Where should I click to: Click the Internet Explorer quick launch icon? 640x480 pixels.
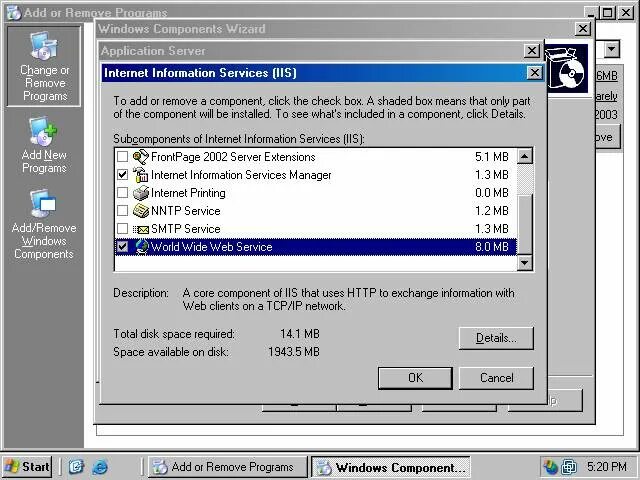coord(100,467)
